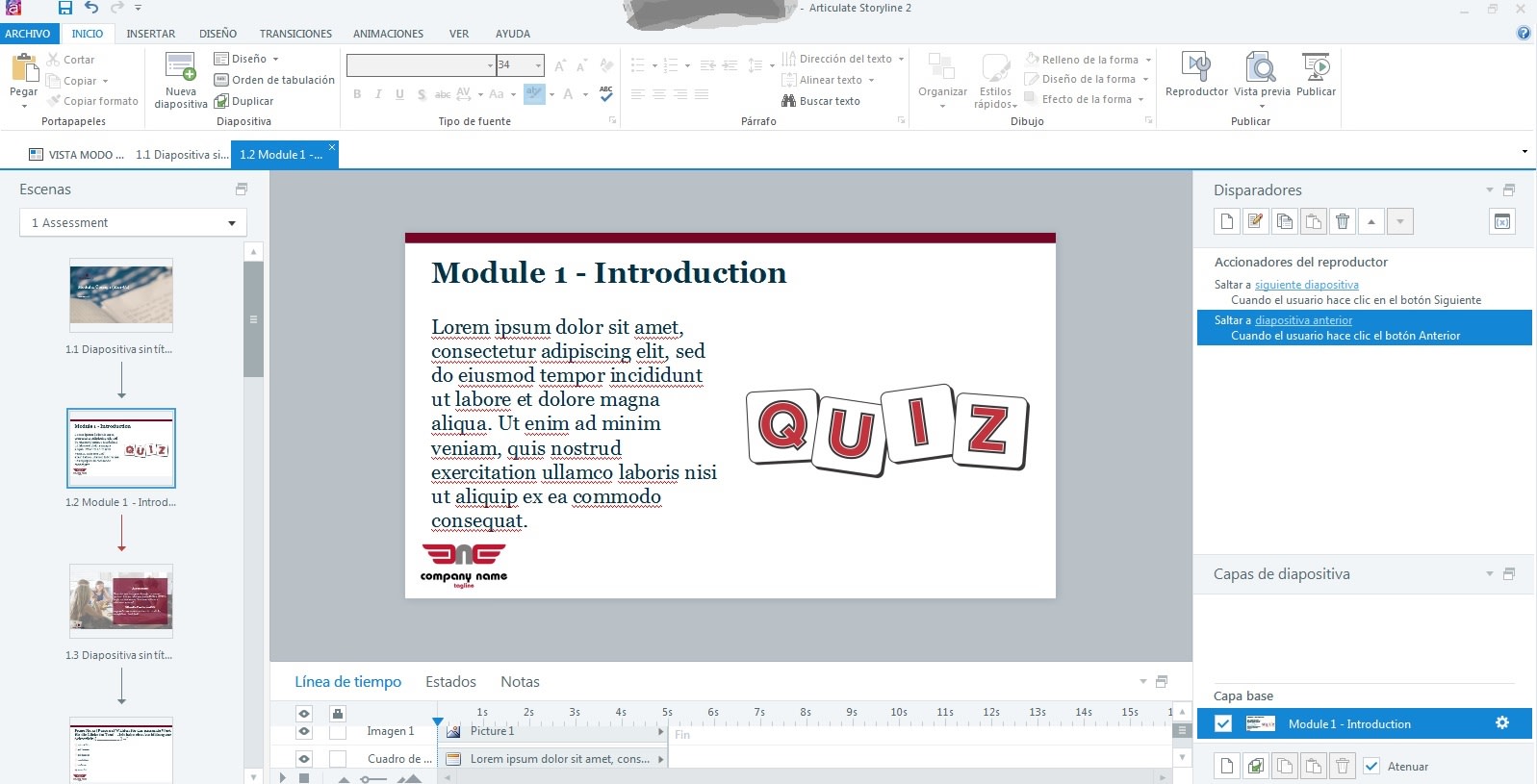Delete the selected trigger
1537x784 pixels.
tap(1343, 221)
